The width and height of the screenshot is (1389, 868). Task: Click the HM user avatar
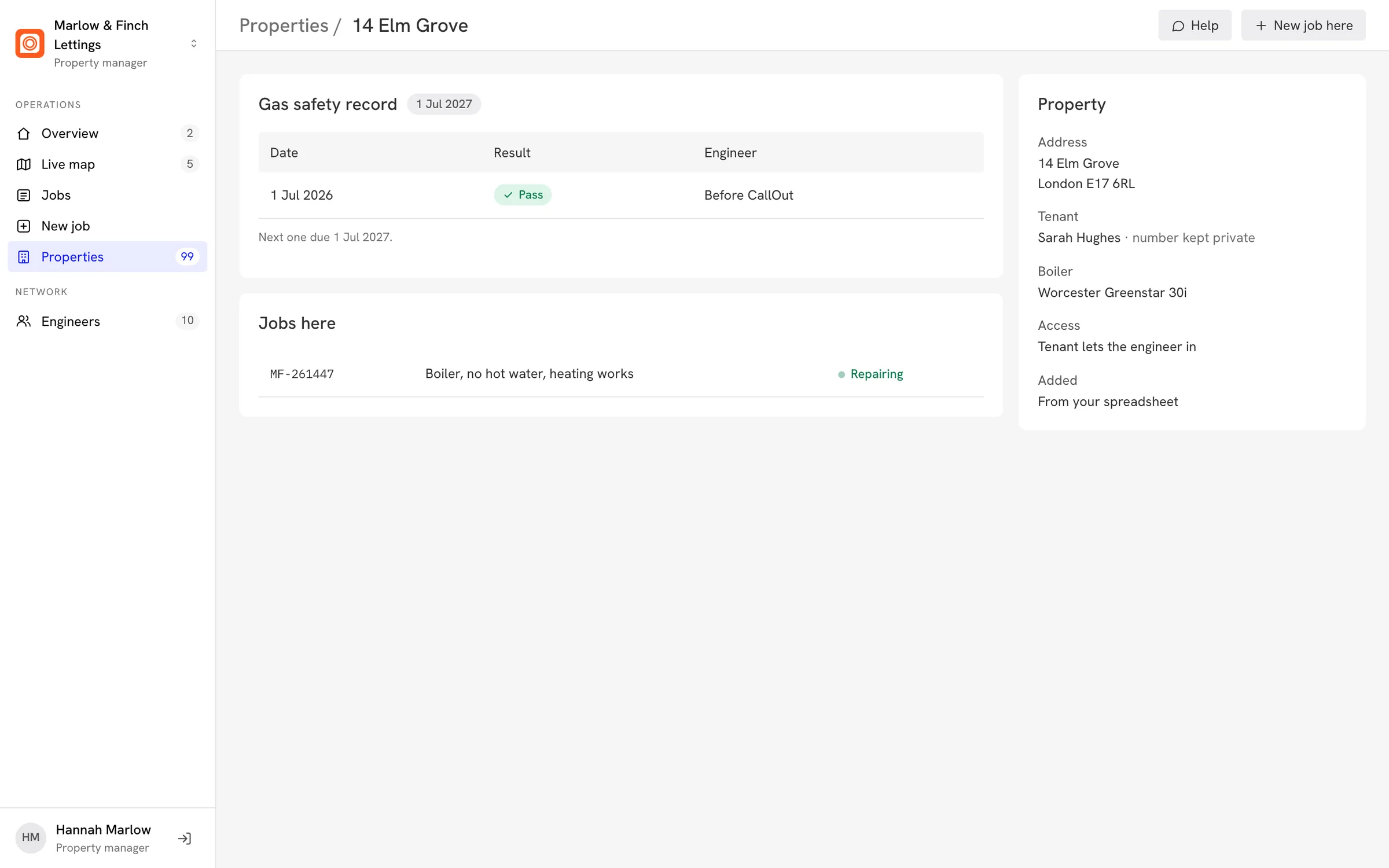click(x=31, y=838)
